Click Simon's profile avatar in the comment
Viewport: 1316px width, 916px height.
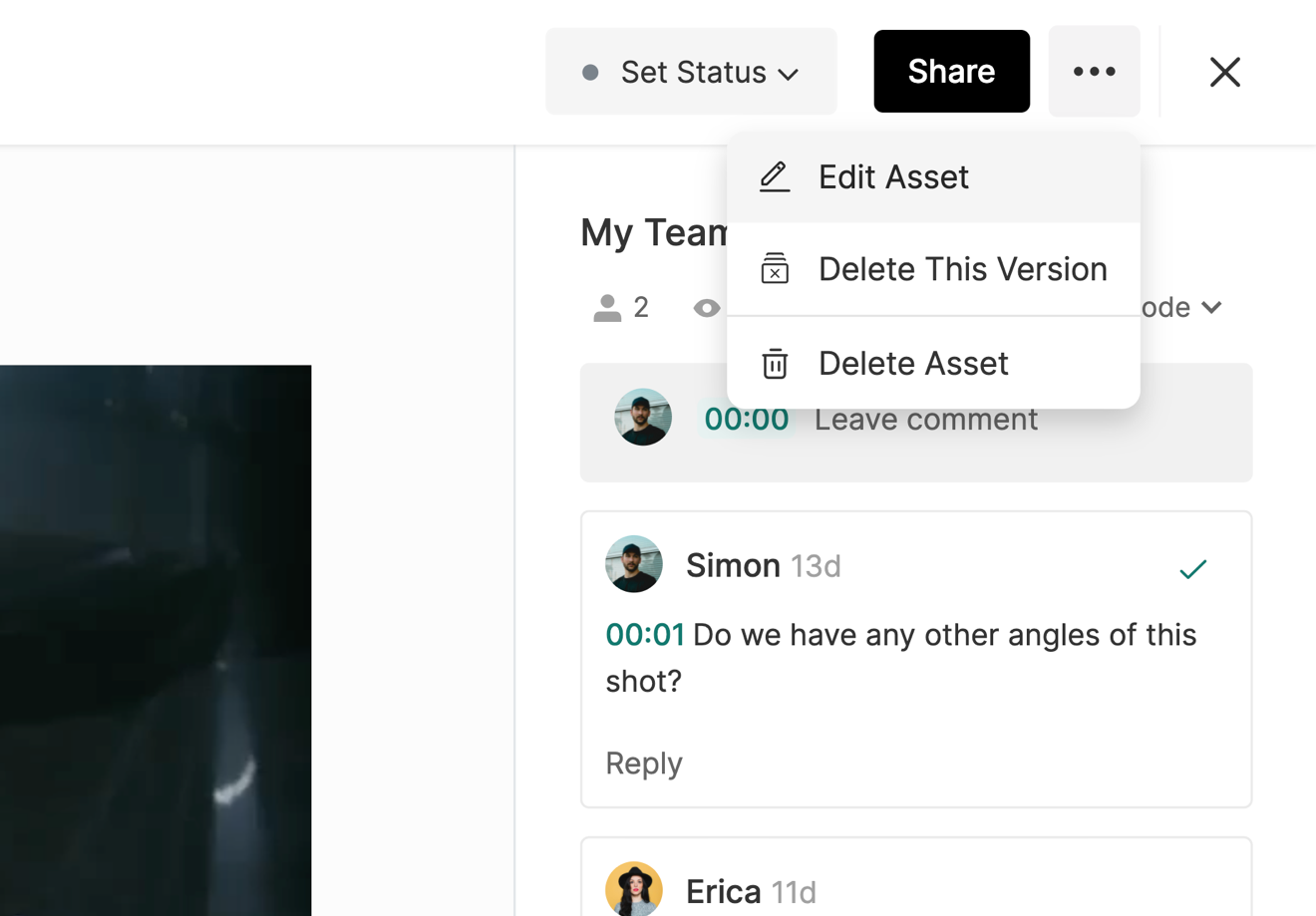634,564
